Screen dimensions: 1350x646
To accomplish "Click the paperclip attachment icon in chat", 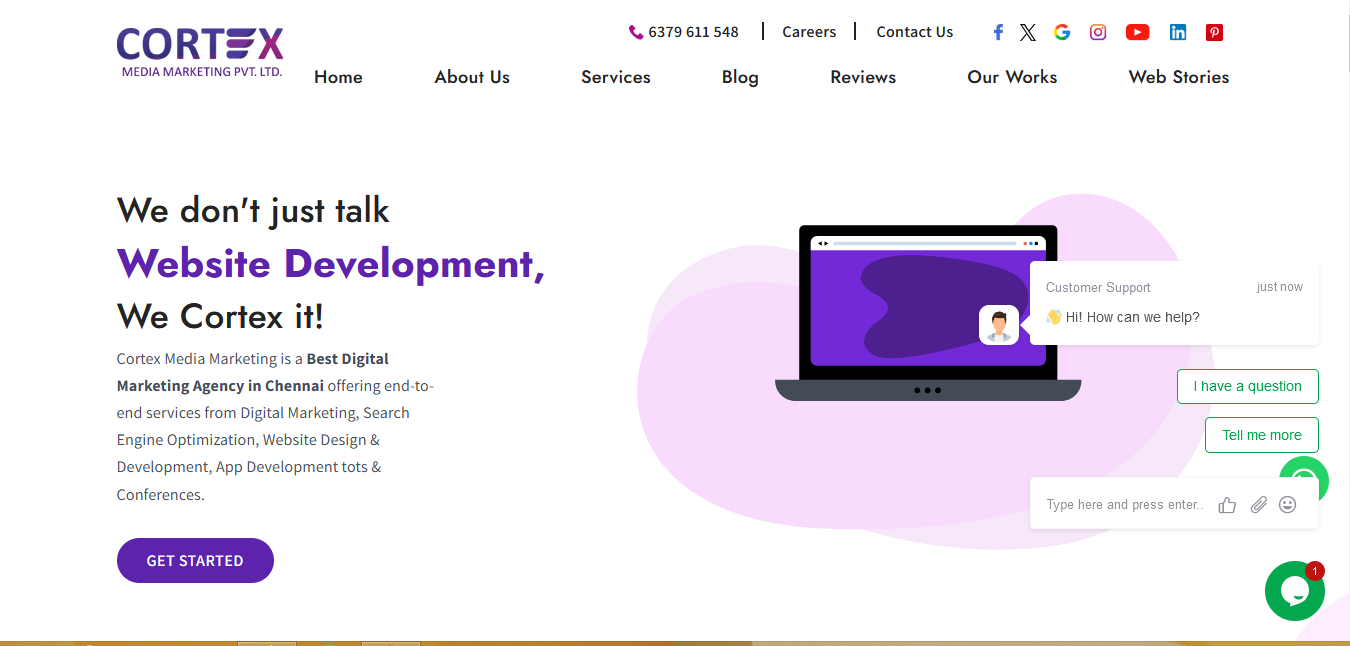I will [x=1259, y=505].
